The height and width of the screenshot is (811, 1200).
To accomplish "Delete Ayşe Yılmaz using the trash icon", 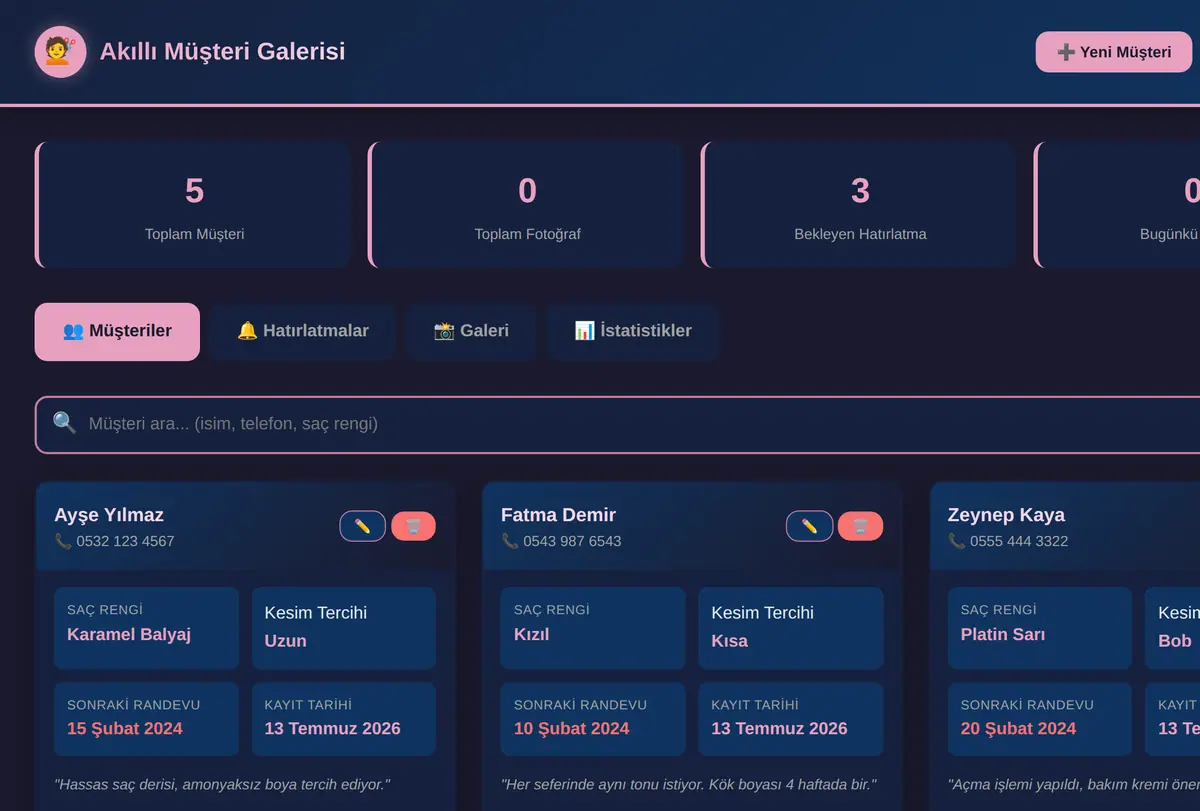I will [413, 526].
